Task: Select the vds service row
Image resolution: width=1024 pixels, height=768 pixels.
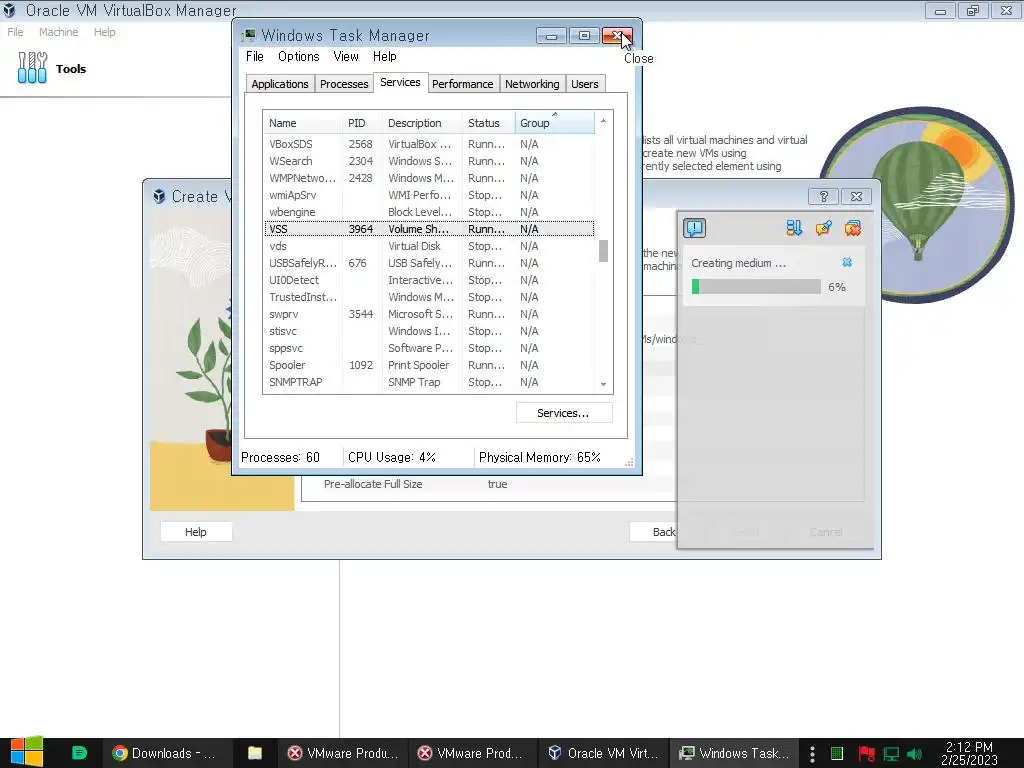Action: 429,246
